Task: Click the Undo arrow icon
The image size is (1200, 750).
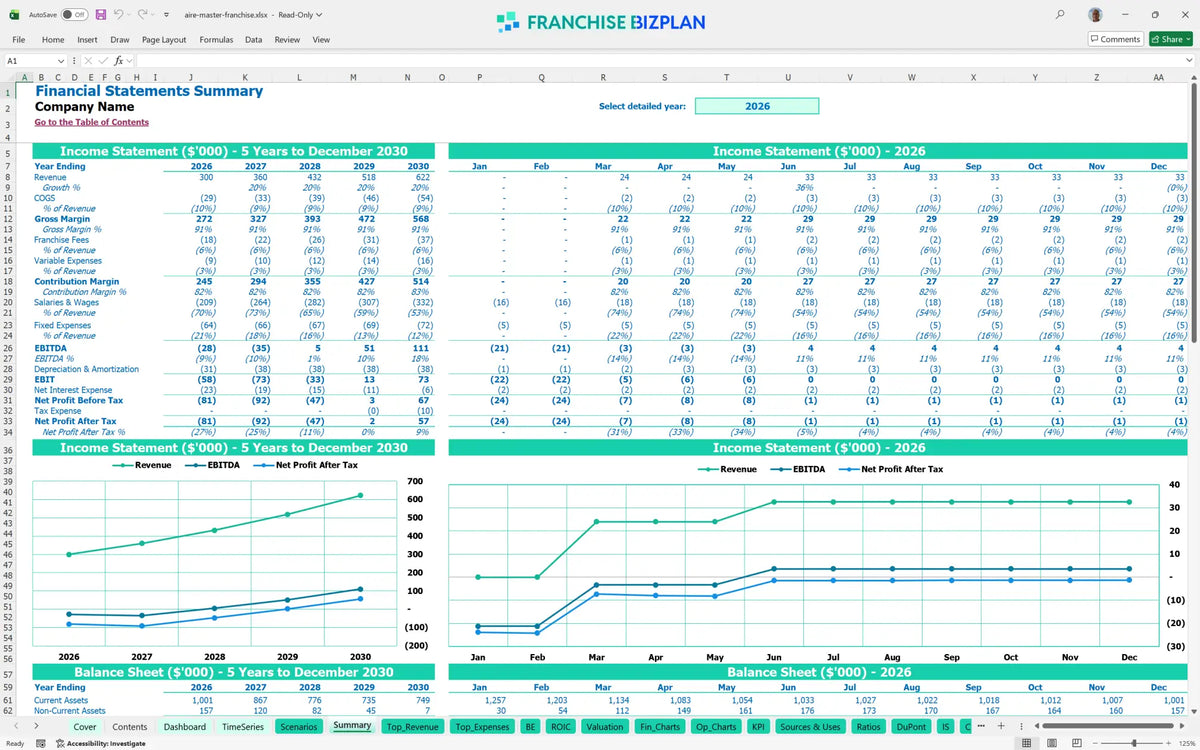Action: click(x=119, y=16)
